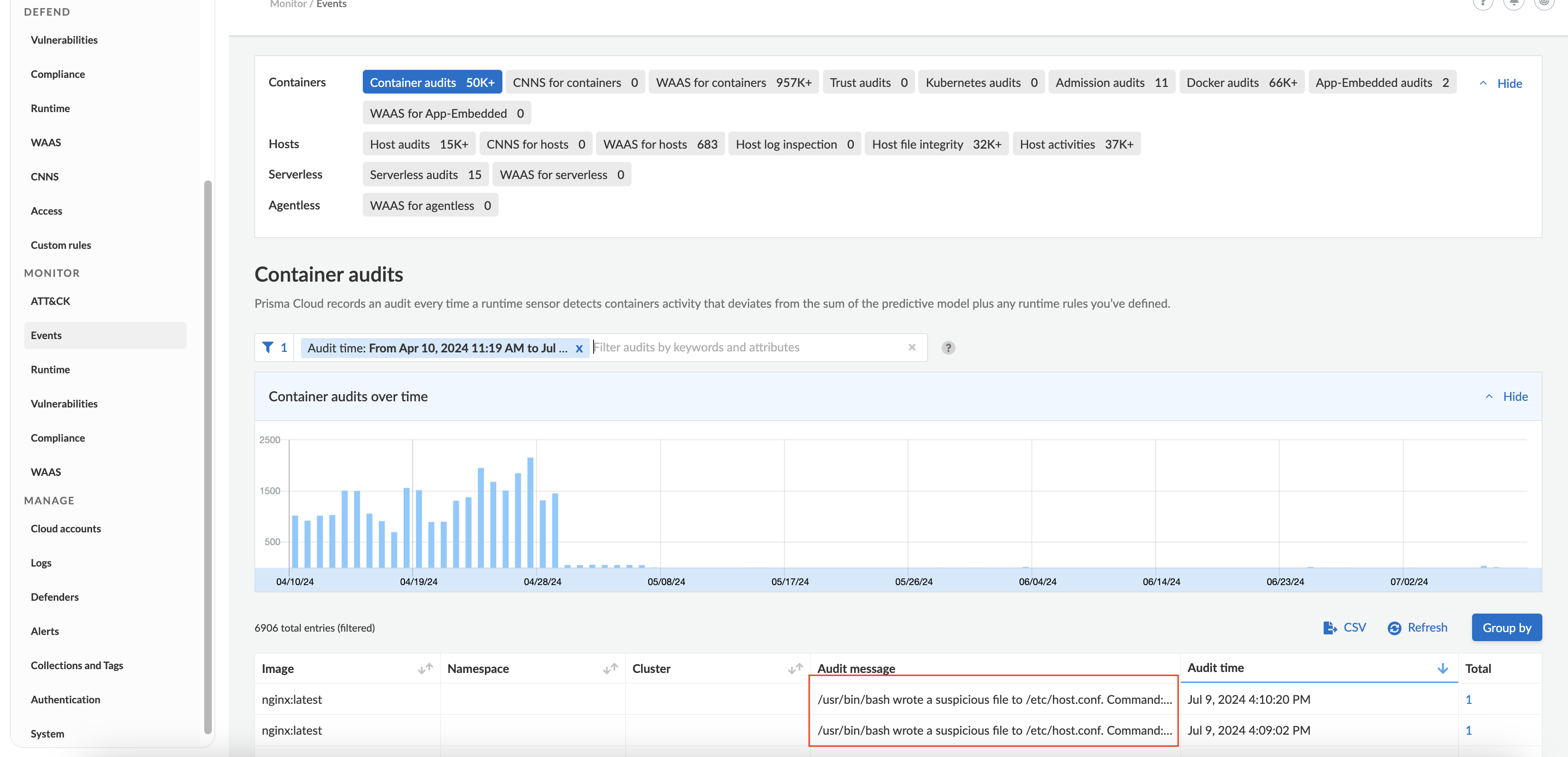Sort by Cluster column arrows
1568x757 pixels.
(795, 668)
